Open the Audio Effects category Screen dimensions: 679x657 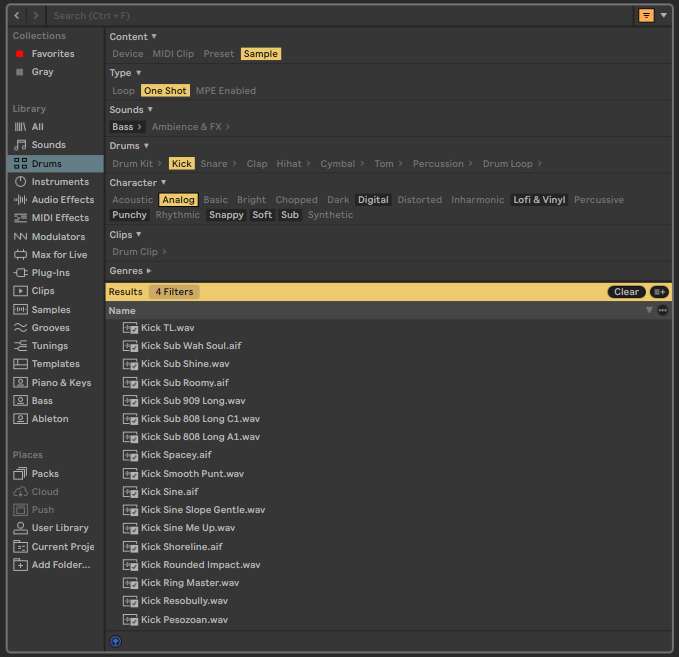tap(54, 200)
